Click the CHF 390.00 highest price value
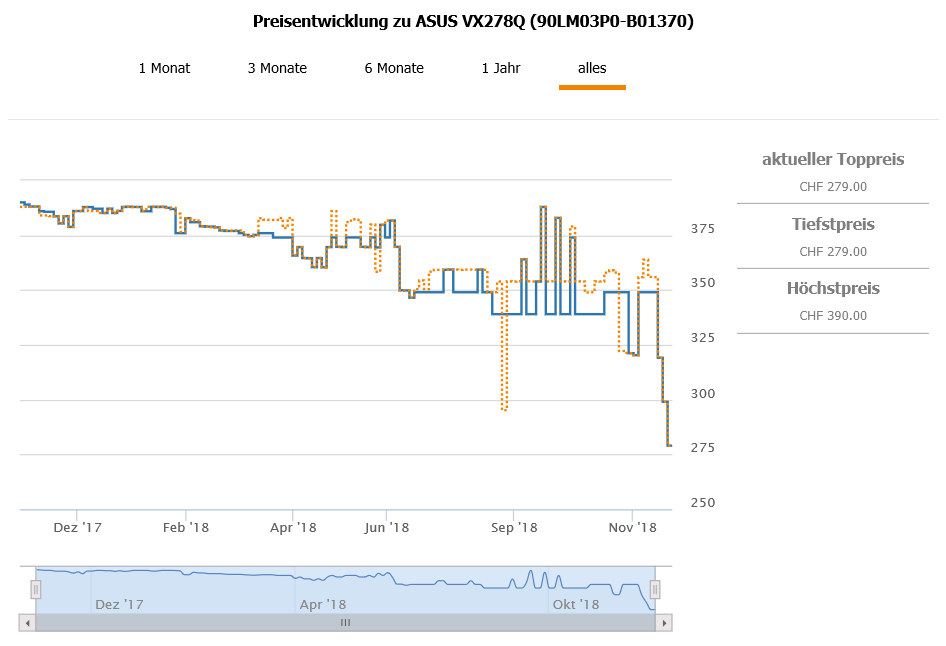 (833, 316)
